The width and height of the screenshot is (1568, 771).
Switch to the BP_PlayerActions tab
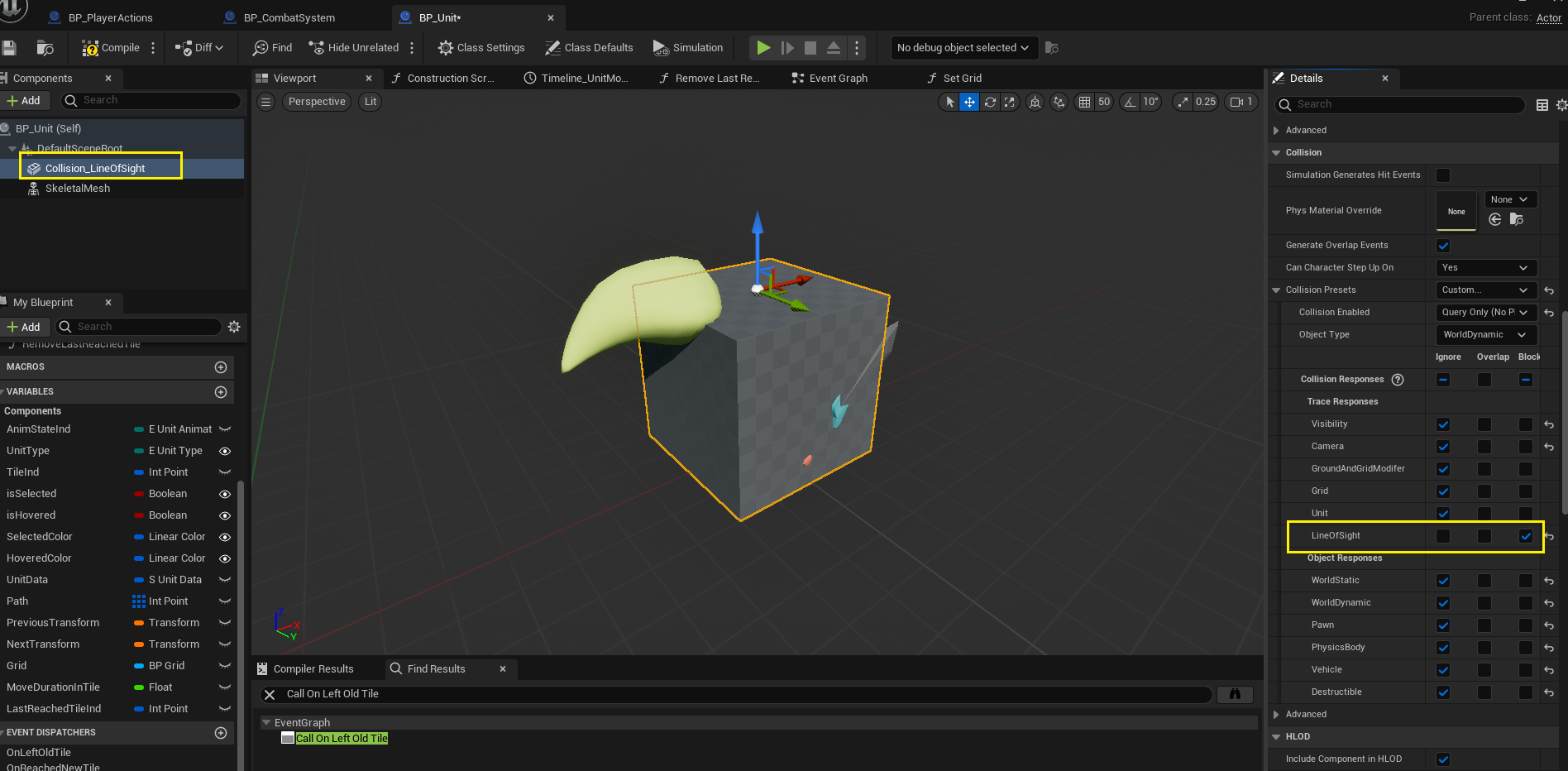(110, 17)
